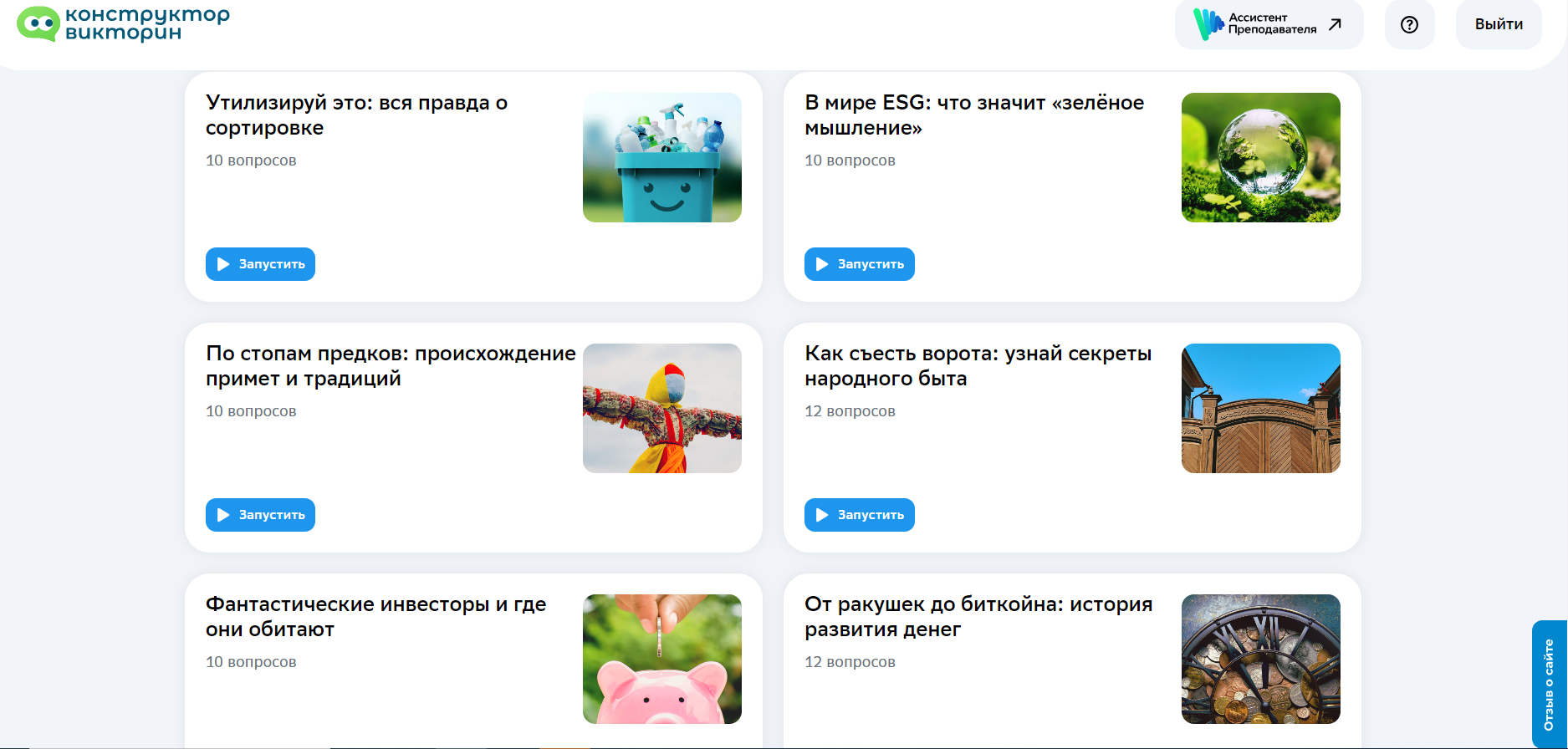Click play icon on В мире ESG quiz

822,264
